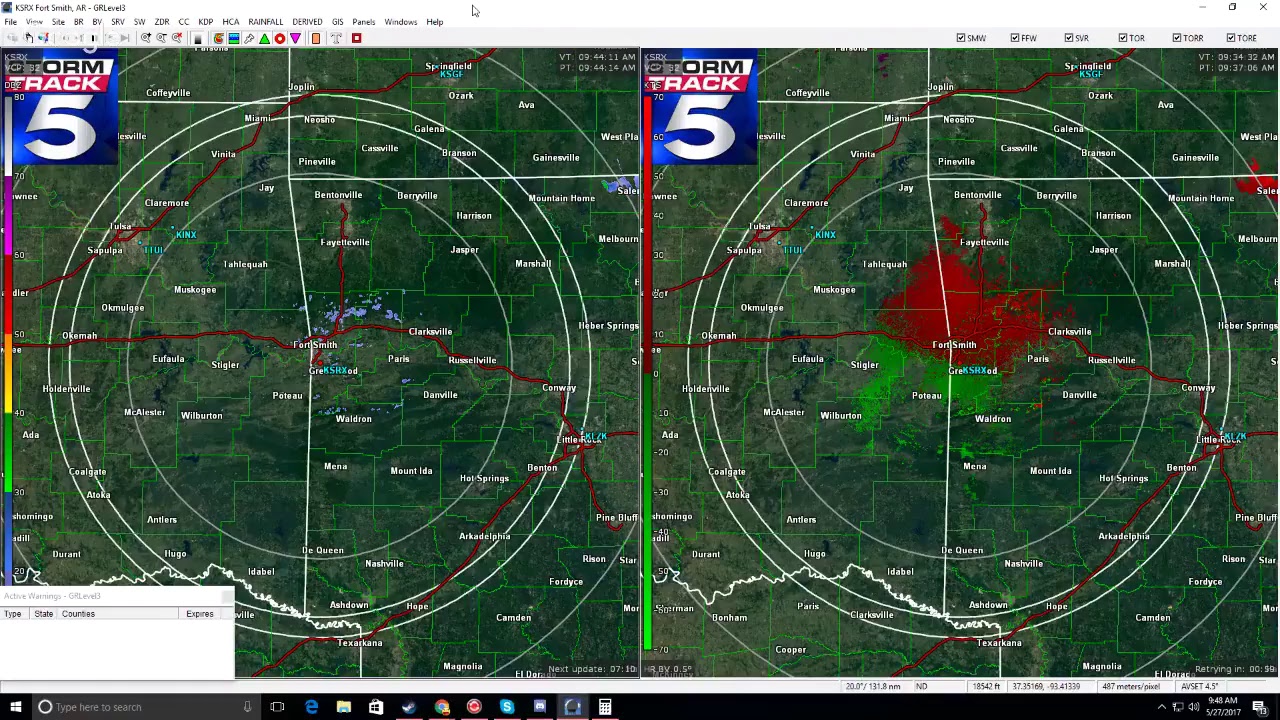
Task: Open Microsoft Store from the taskbar
Action: [376, 707]
